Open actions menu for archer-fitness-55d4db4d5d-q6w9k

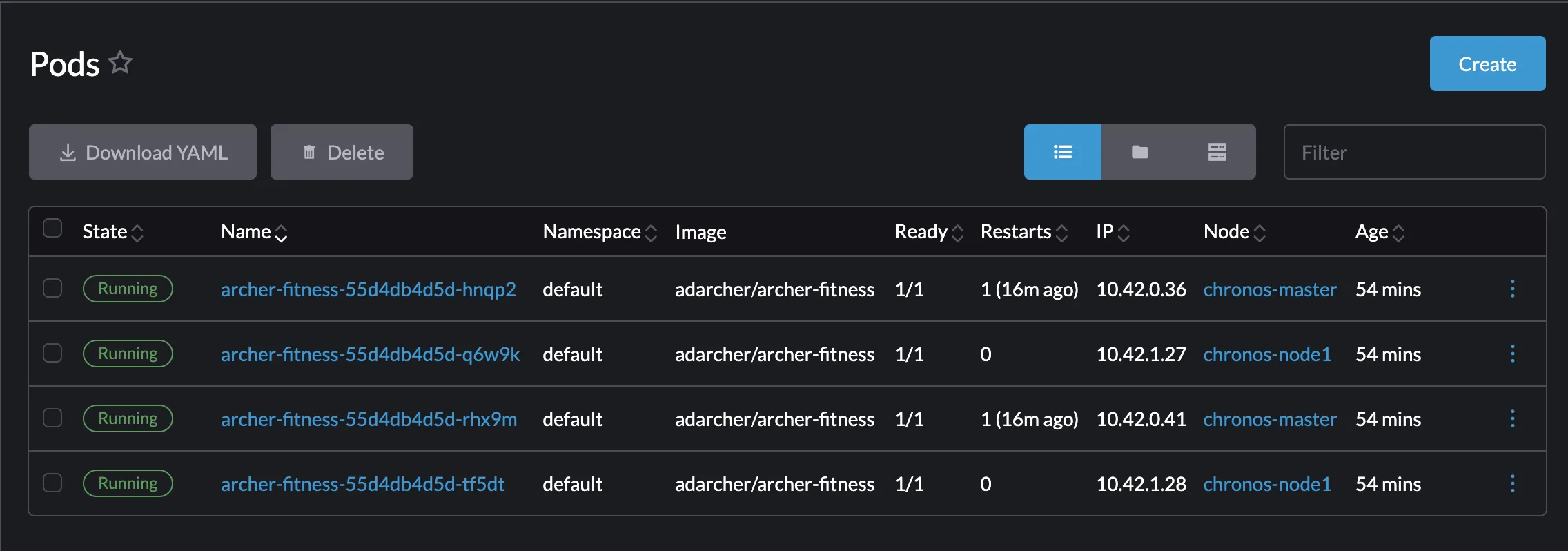point(1512,354)
